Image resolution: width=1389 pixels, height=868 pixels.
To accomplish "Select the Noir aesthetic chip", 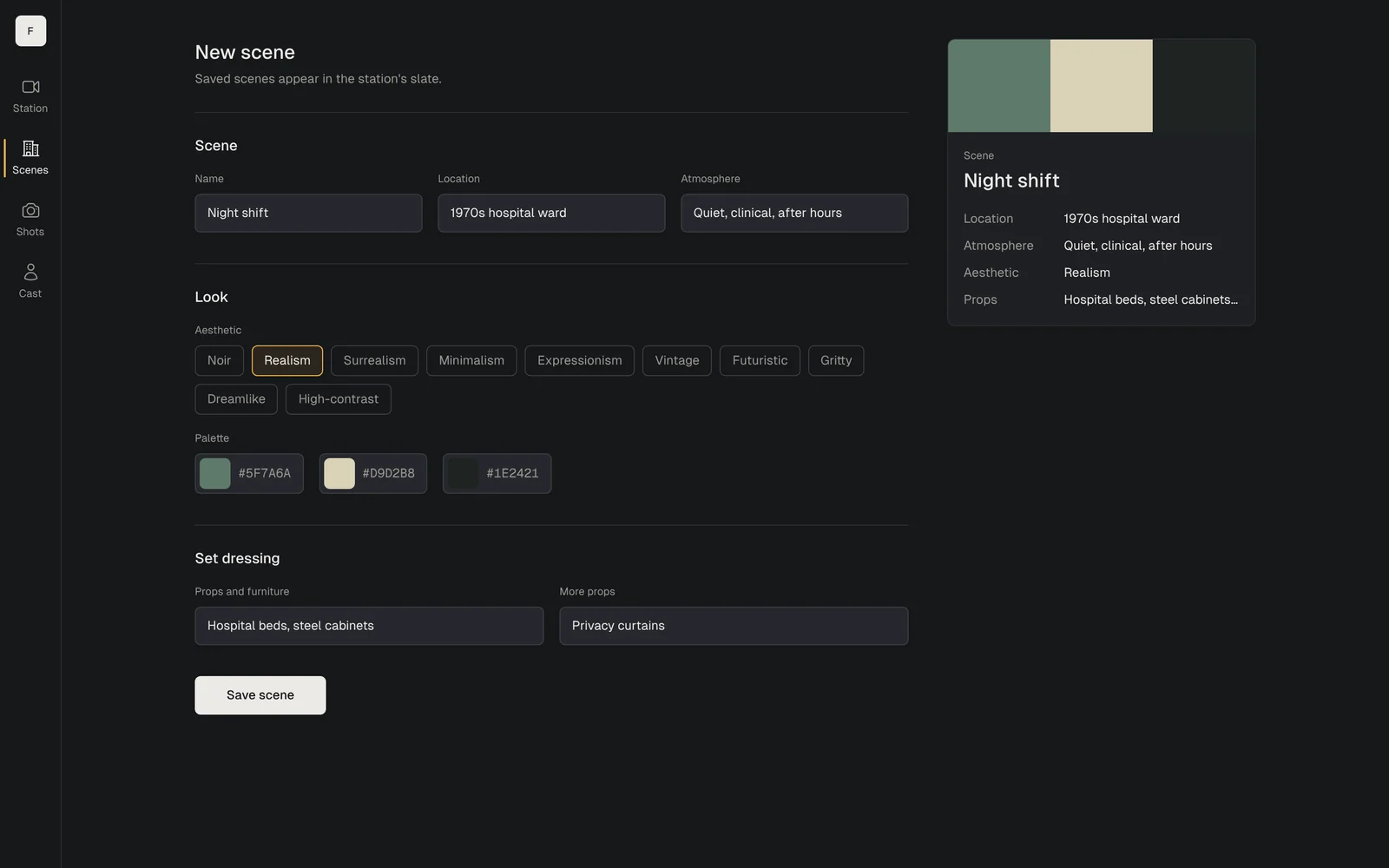I will (219, 360).
